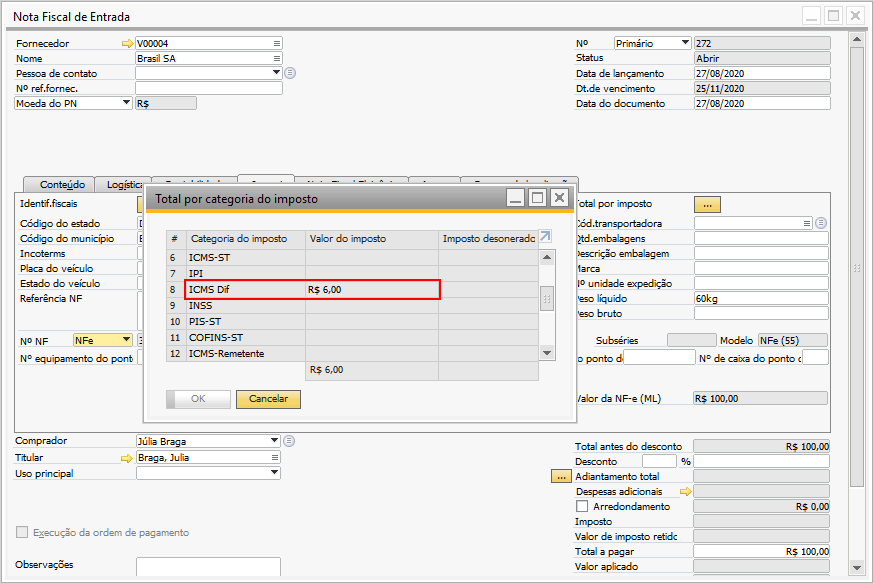The height and width of the screenshot is (584, 874).
Task: Click the Peso líquido 60kg field
Action: pyautogui.click(x=761, y=298)
